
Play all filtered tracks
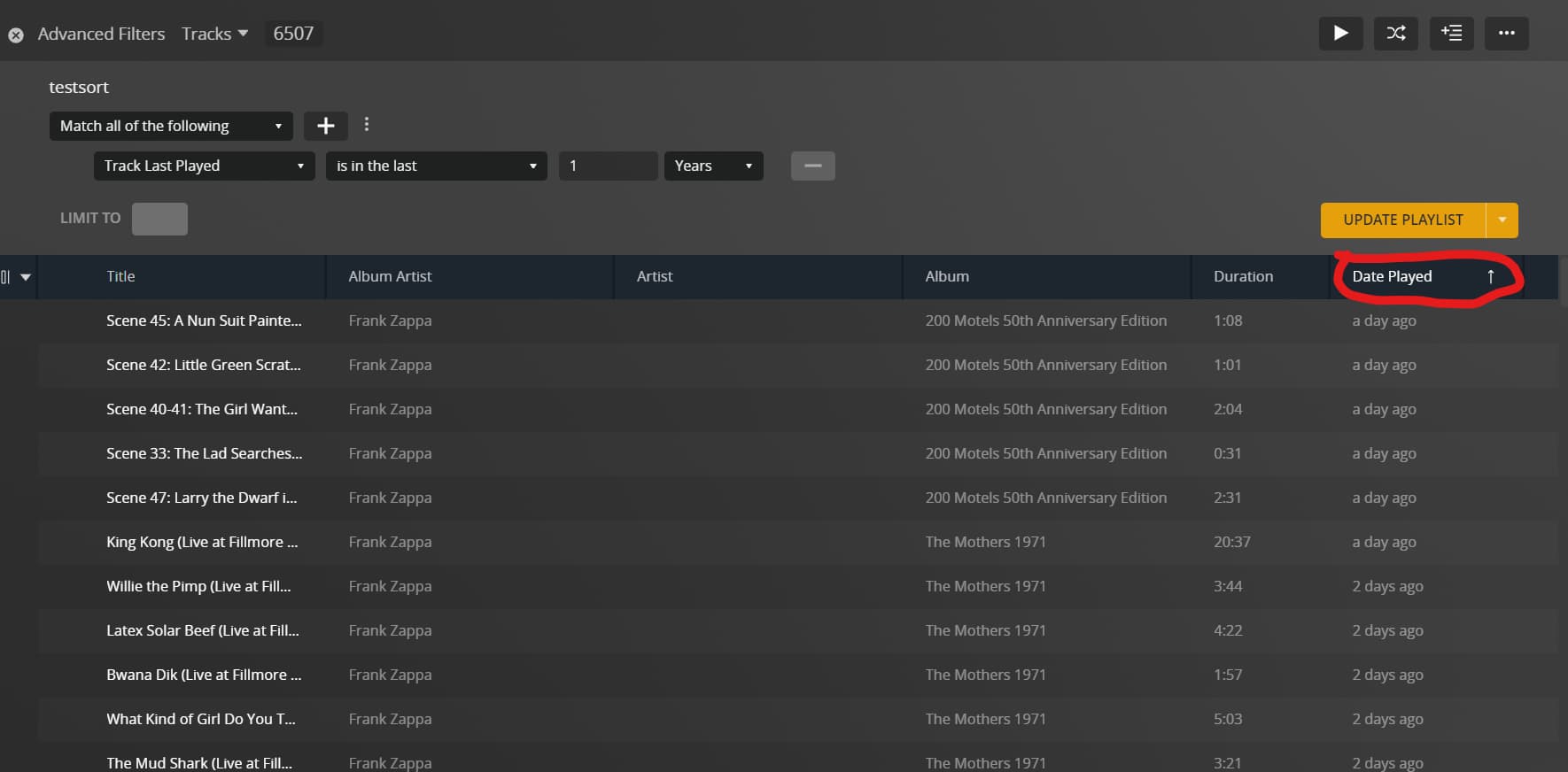point(1340,34)
